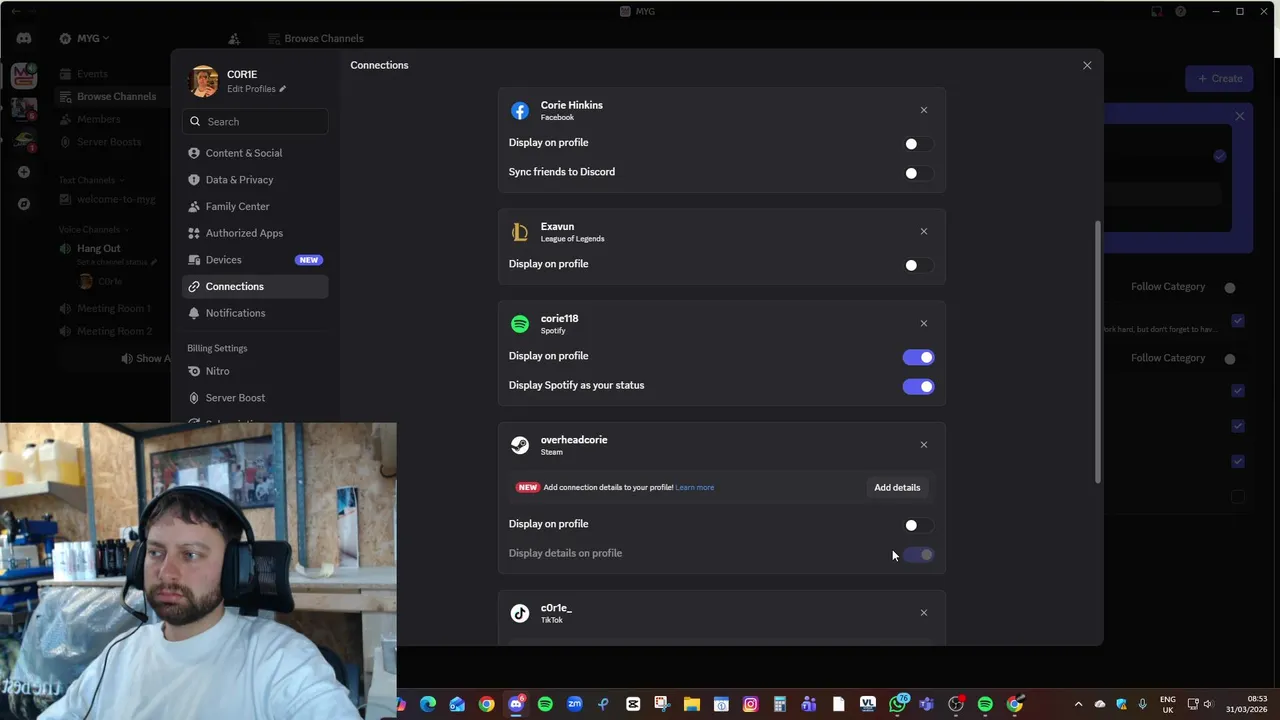Enable Steam Display on profile
This screenshot has width=1280, height=720.
click(x=918, y=525)
